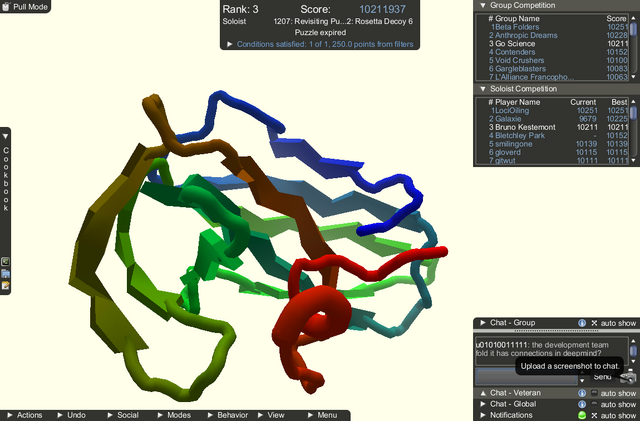The width and height of the screenshot is (640, 421).
Task: Click the chat panel resize grip handle
Action: click(556, 330)
